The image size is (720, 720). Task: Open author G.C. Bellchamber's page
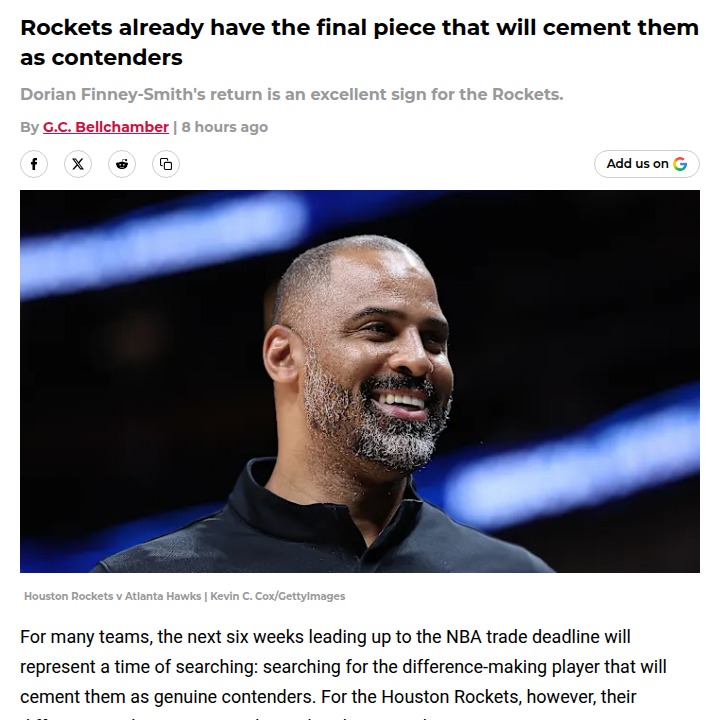pos(106,127)
